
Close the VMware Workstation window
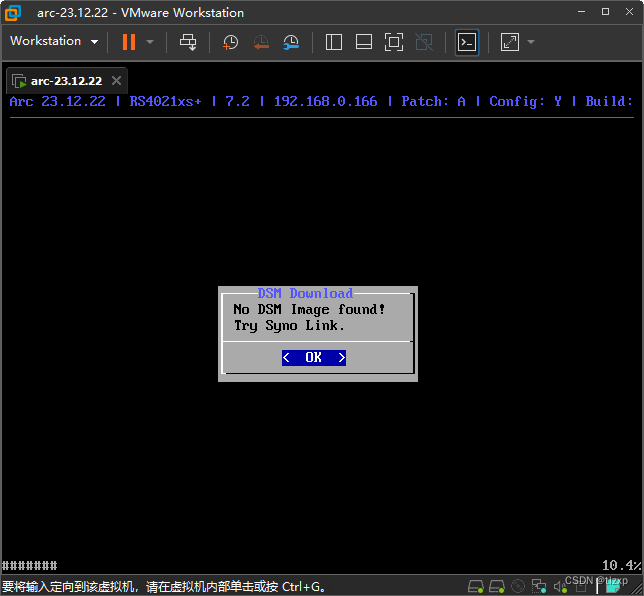[x=629, y=12]
